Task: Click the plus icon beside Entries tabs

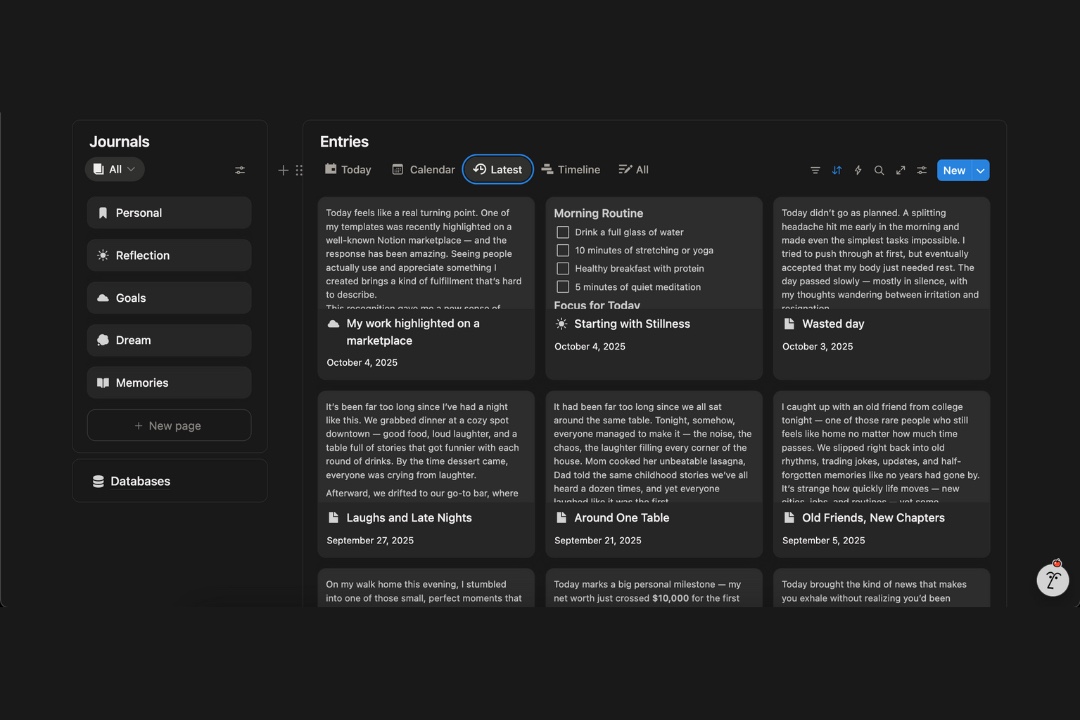Action: coord(283,170)
